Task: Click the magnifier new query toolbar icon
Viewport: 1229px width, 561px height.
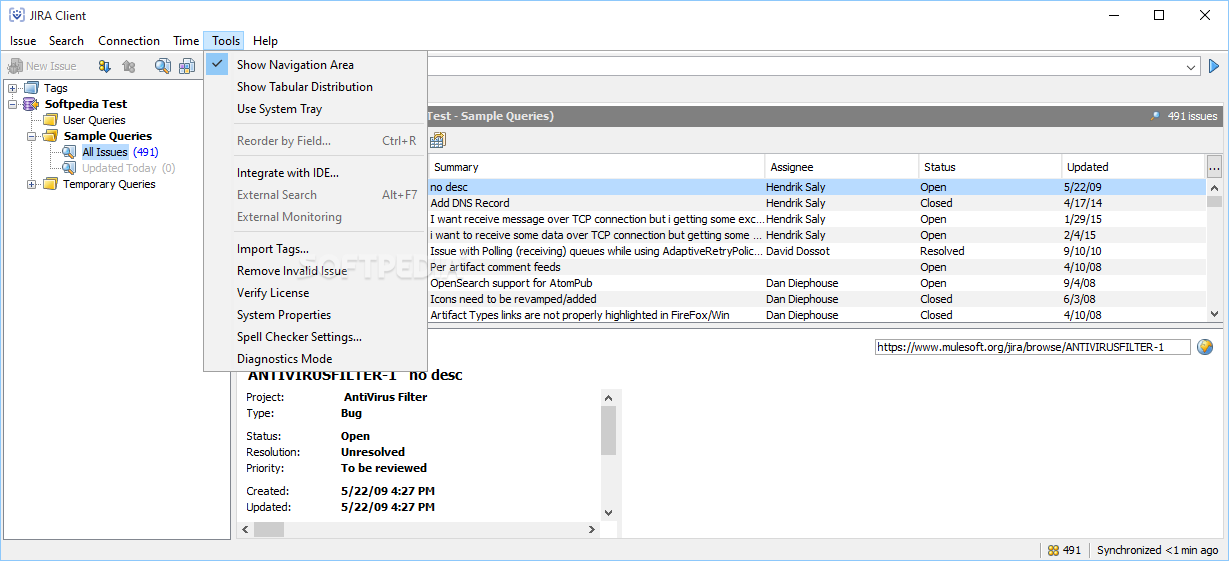Action: [x=162, y=66]
